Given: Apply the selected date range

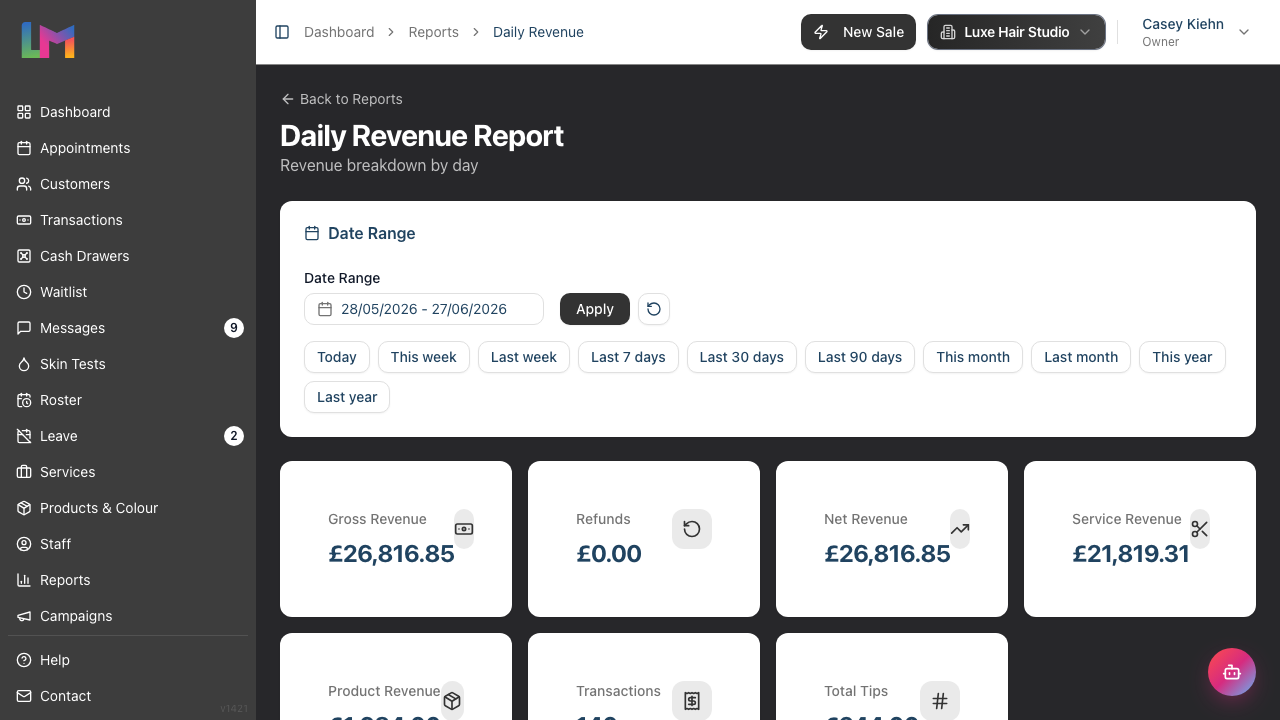Looking at the screenshot, I should point(595,309).
